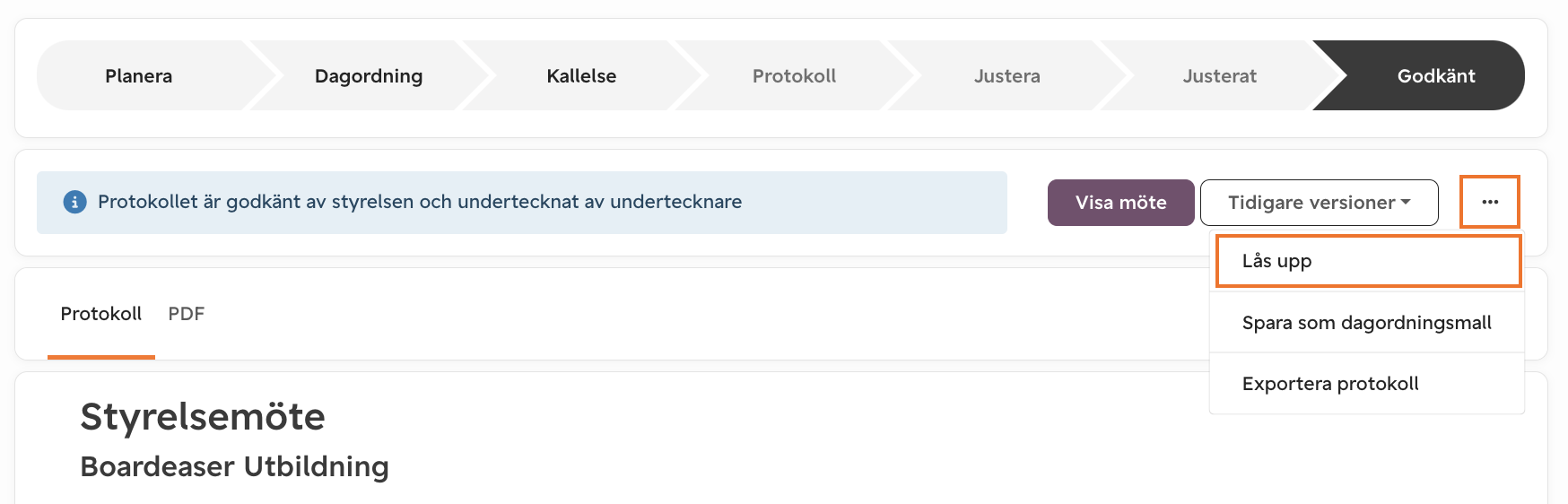The image size is (1568, 504).
Task: Click the Boardeaser Utbildning subtitle
Action: (x=235, y=466)
